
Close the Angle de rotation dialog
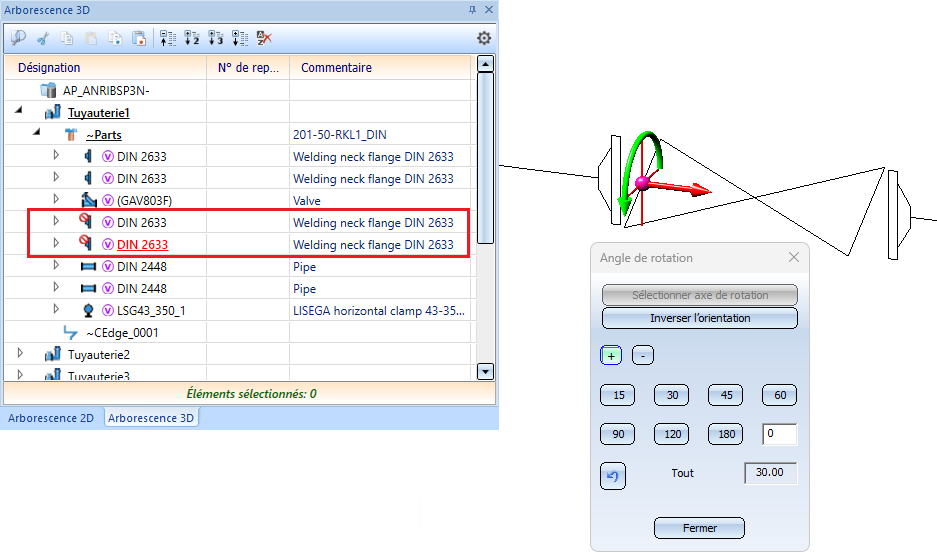click(794, 257)
